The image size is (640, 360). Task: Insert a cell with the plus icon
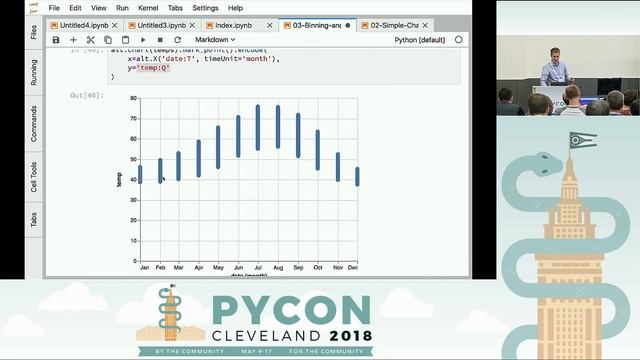pyautogui.click(x=73, y=40)
